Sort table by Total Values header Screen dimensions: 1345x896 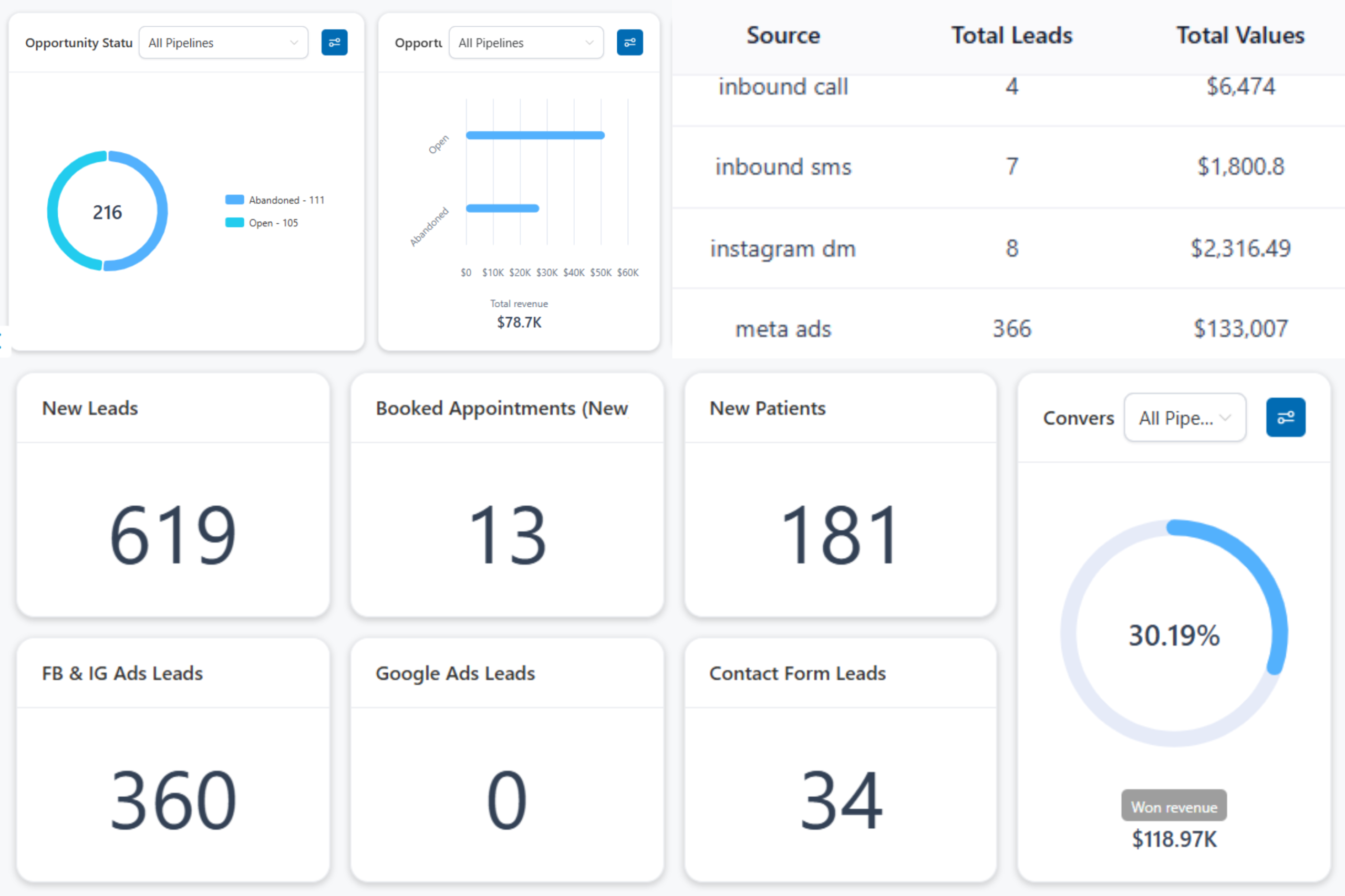1240,35
